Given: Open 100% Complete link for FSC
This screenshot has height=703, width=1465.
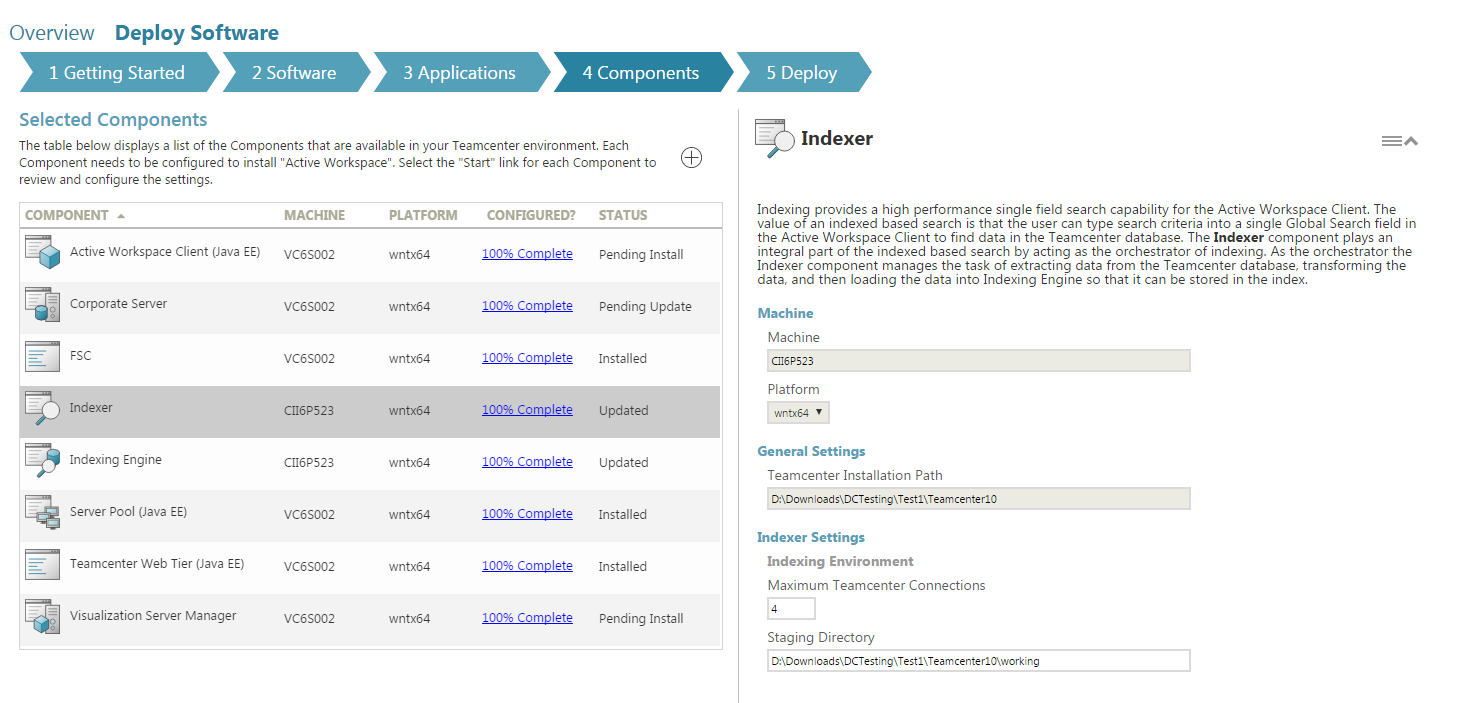Looking at the screenshot, I should point(527,358).
